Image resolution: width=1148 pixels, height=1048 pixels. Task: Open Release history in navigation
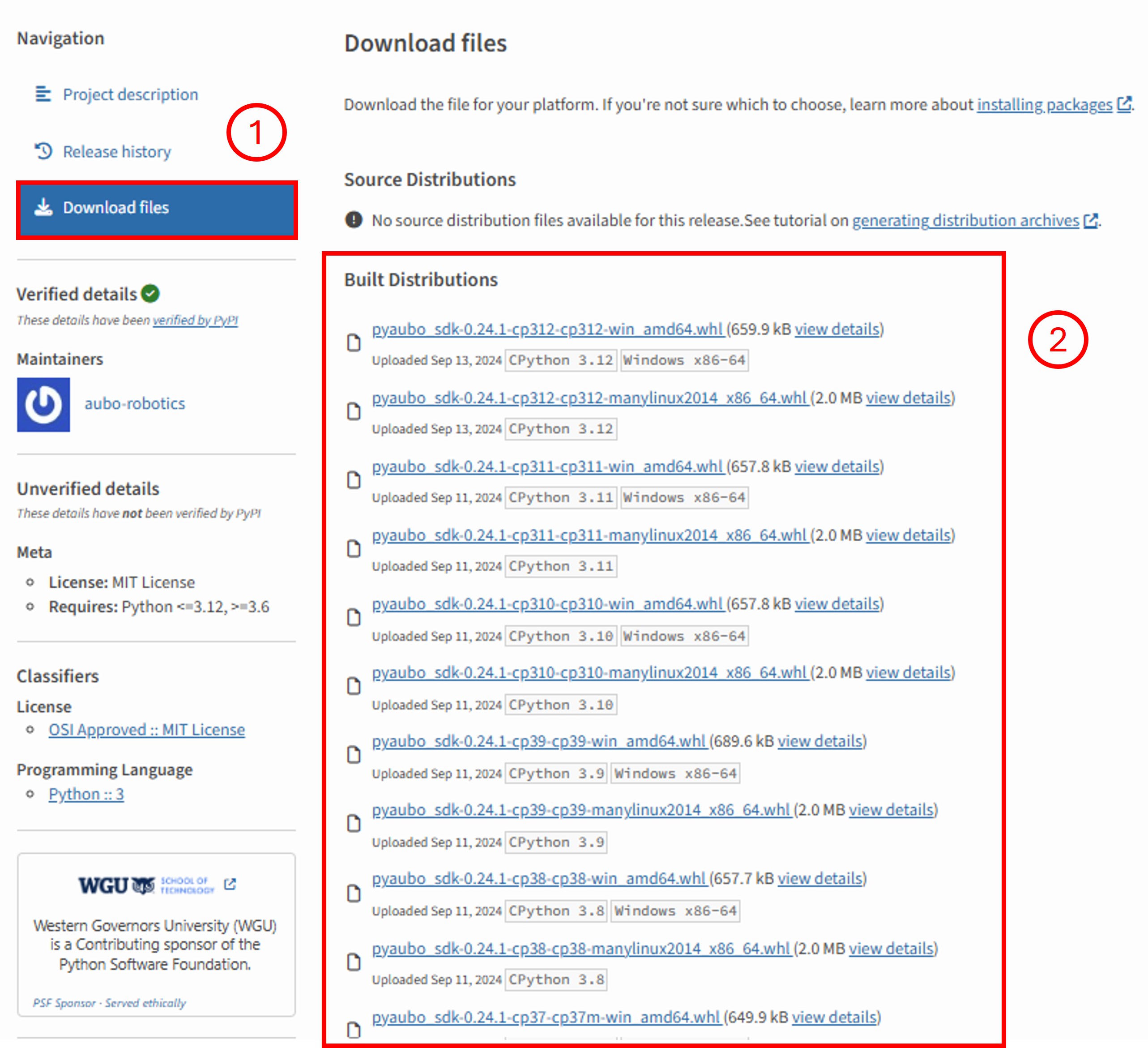pos(117,151)
